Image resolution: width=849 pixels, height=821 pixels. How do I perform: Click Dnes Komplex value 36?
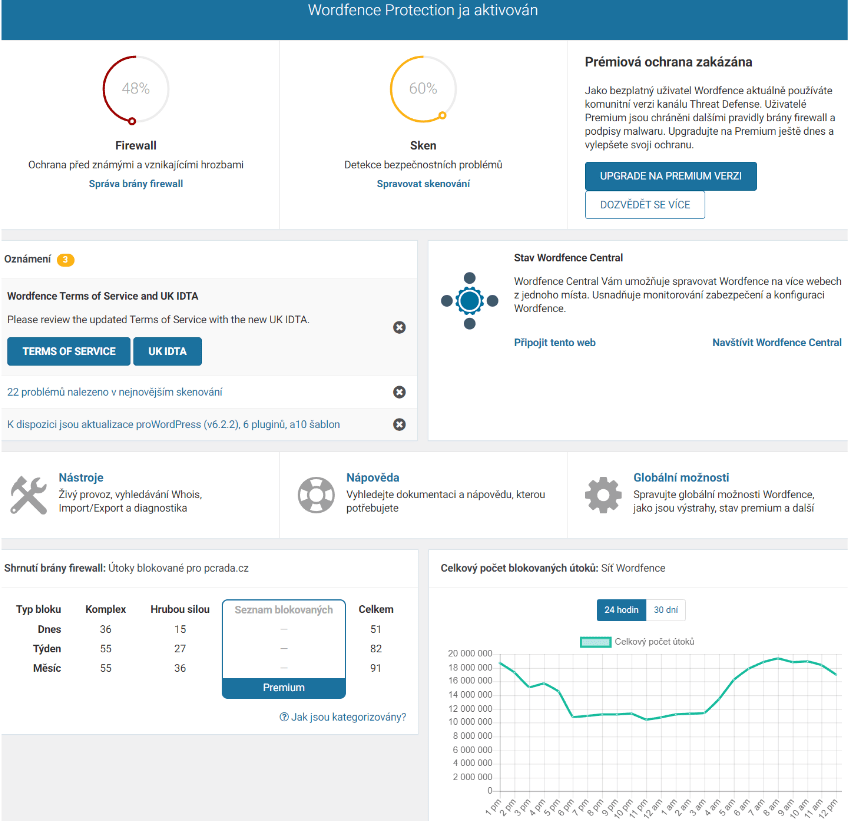[106, 629]
